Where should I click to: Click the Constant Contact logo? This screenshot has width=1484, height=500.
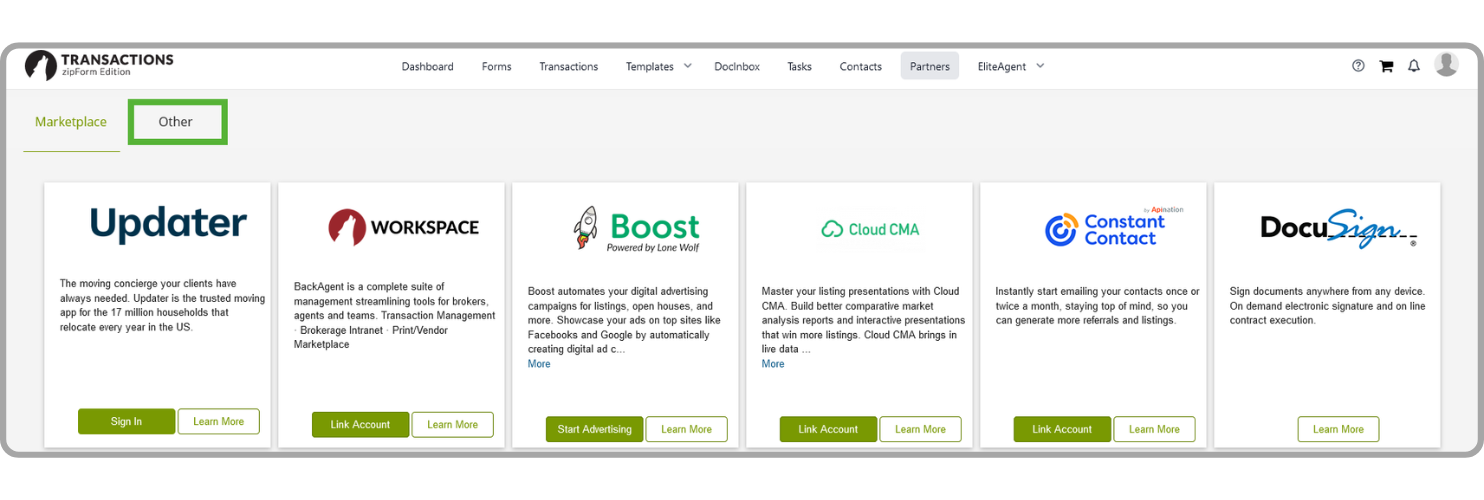[1113, 227]
